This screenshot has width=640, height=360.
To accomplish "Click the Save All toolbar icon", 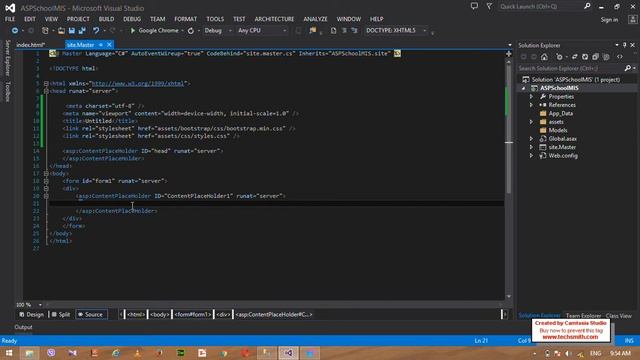I will pyautogui.click(x=82, y=31).
